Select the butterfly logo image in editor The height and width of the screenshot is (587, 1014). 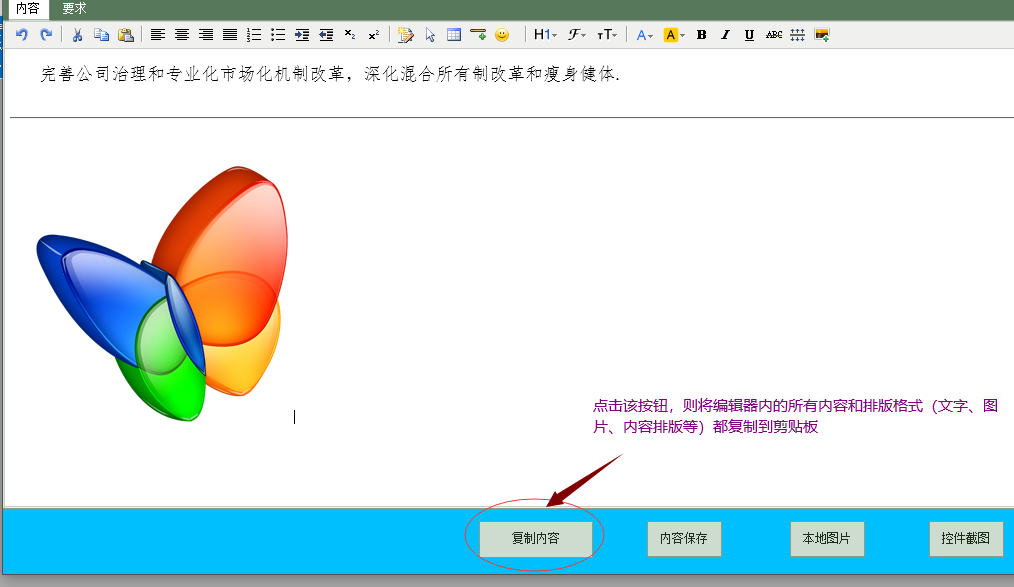[x=162, y=294]
